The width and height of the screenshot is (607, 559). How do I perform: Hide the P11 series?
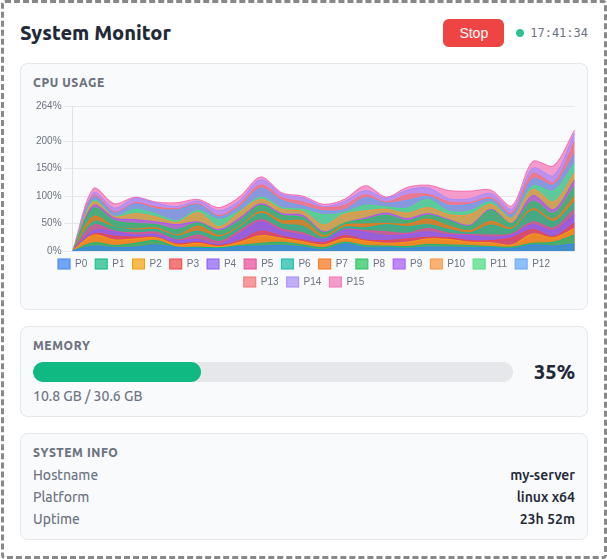(x=490, y=263)
